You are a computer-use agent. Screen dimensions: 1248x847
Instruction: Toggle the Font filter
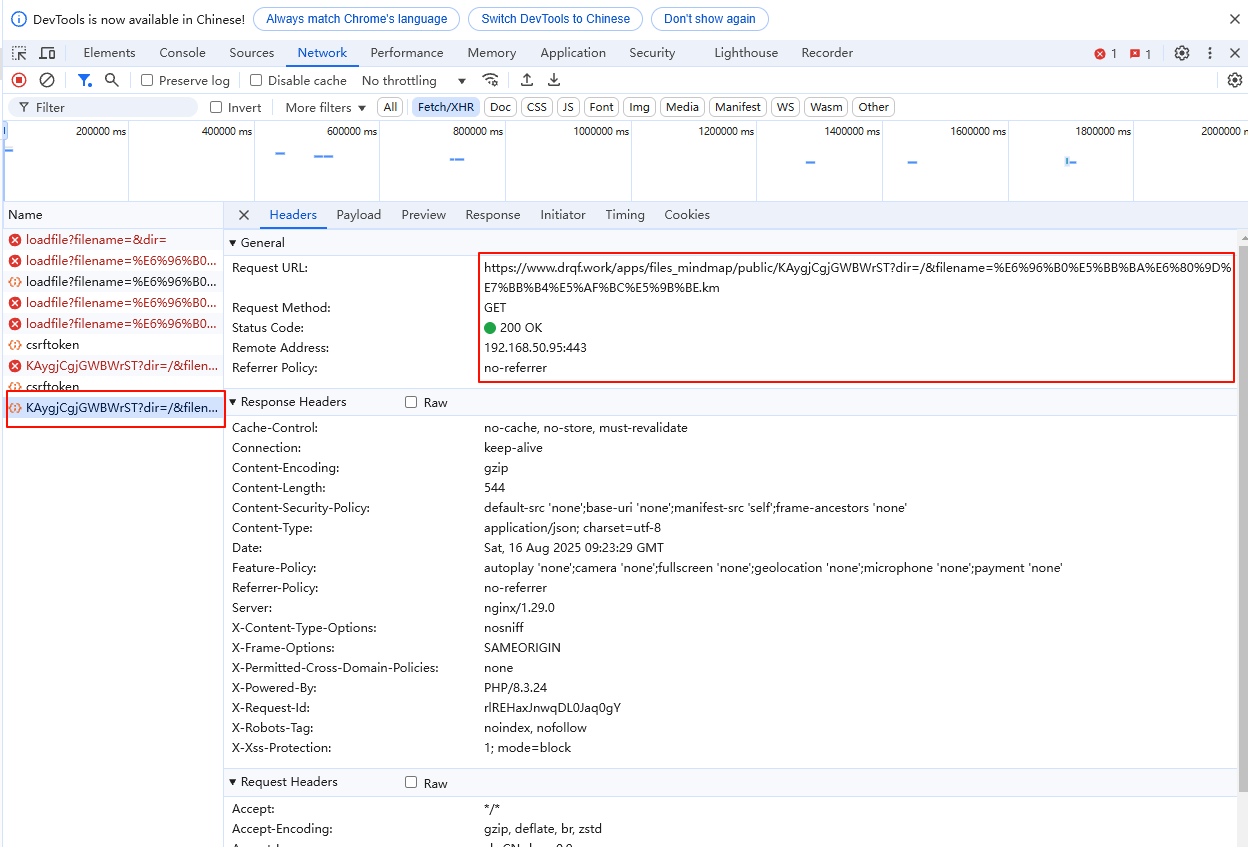coord(602,107)
